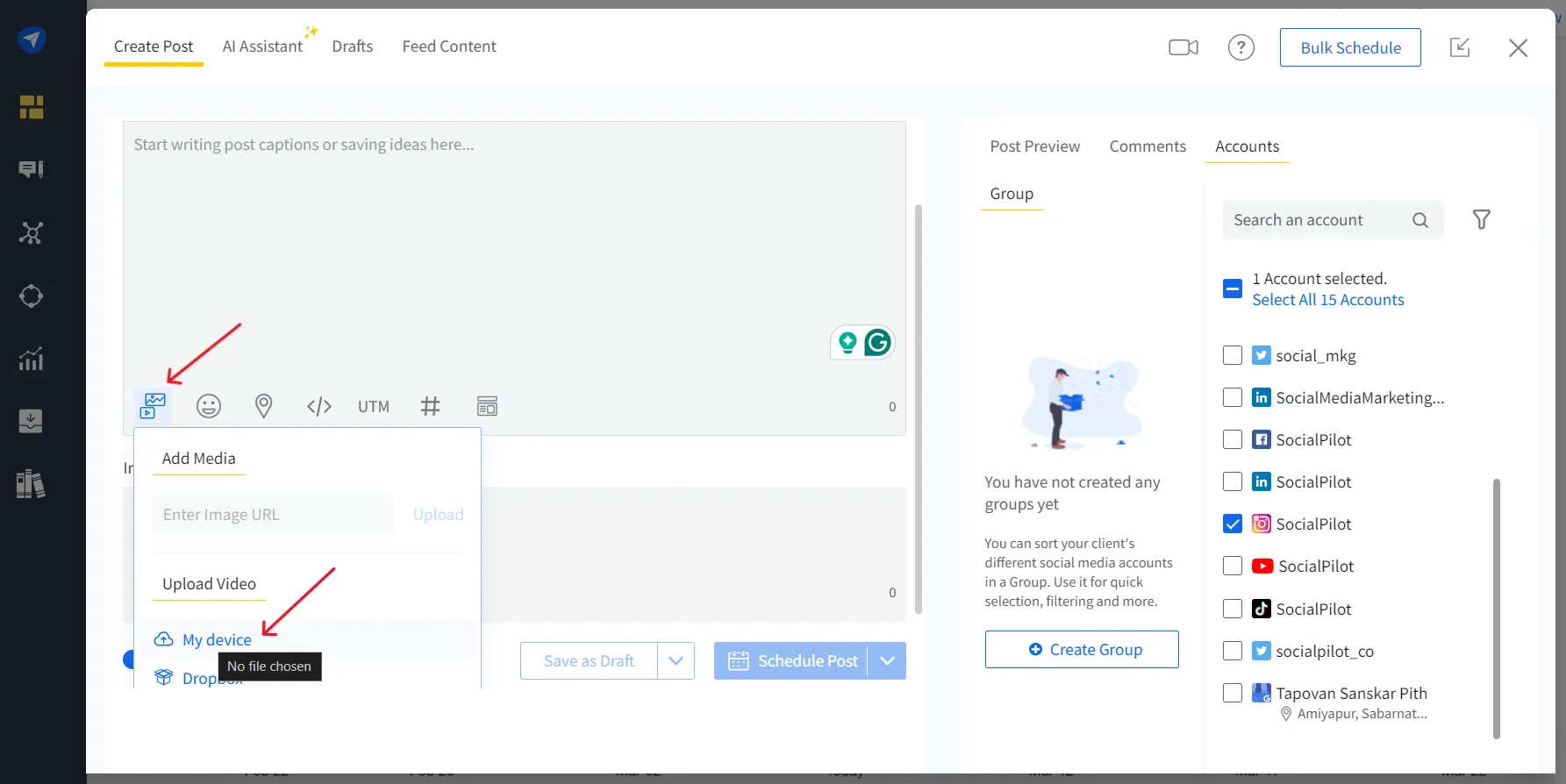The height and width of the screenshot is (784, 1566).
Task: Check the SocialPilot YouTube account checkbox
Action: coord(1233,566)
